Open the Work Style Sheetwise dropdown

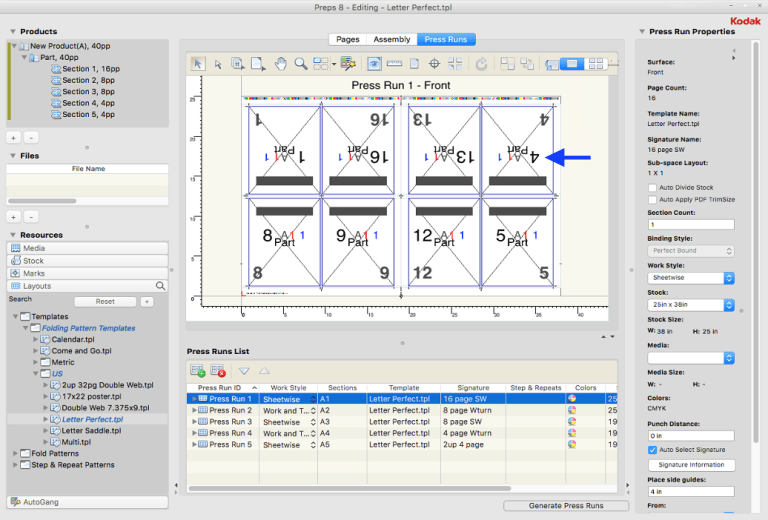[690, 278]
